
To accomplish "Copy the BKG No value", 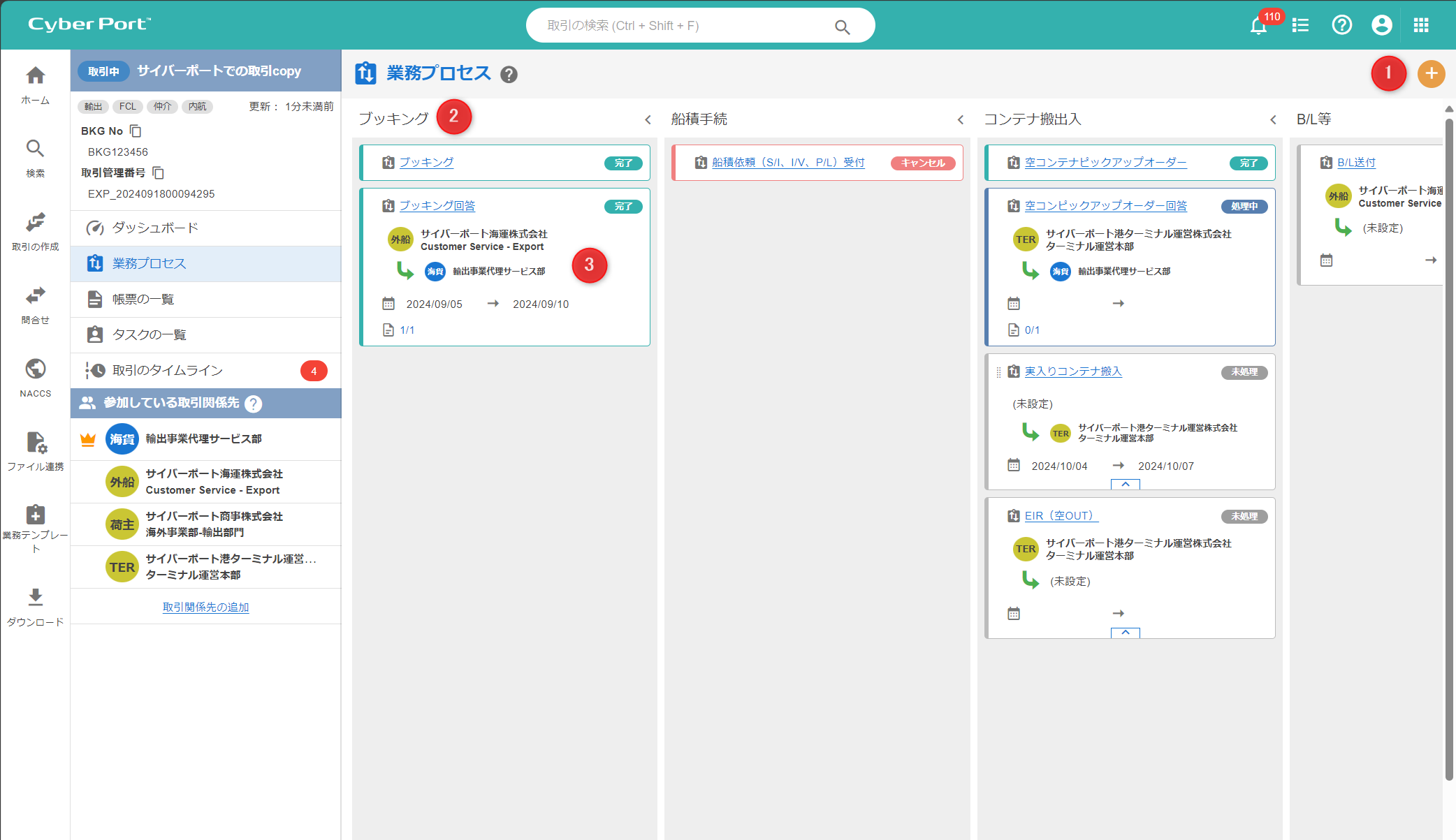I will coord(136,131).
